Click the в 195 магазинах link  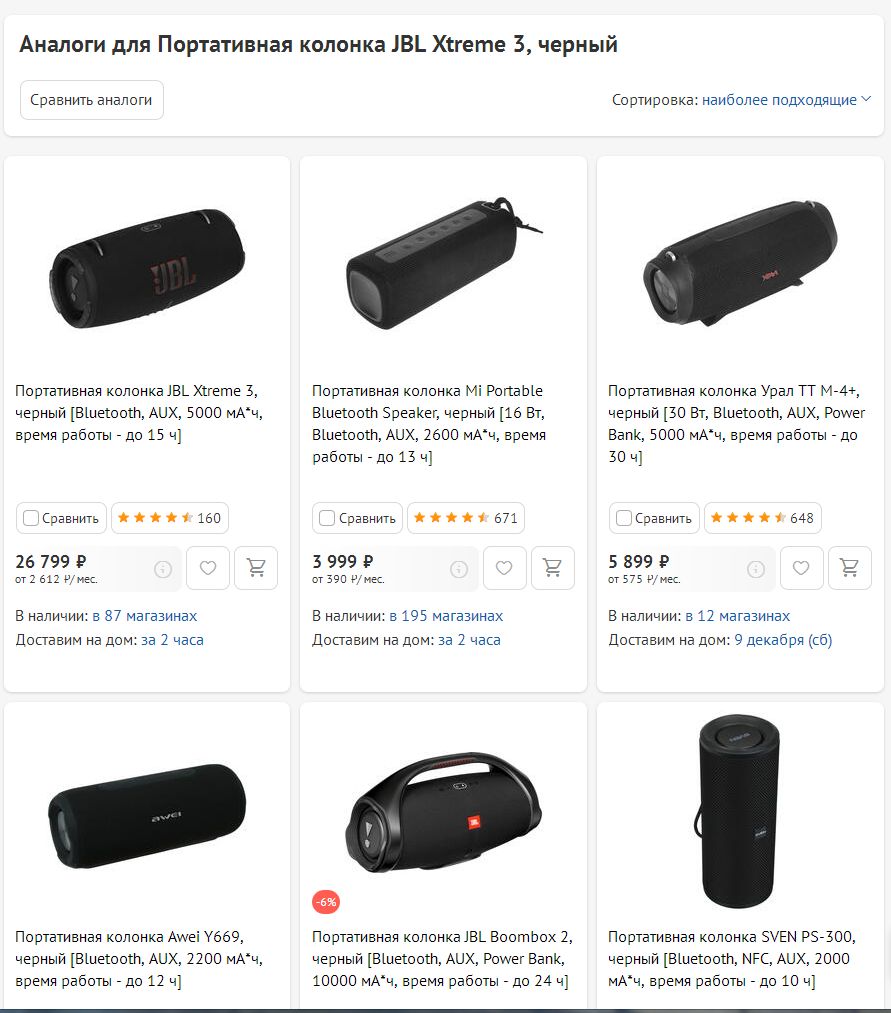(446, 616)
